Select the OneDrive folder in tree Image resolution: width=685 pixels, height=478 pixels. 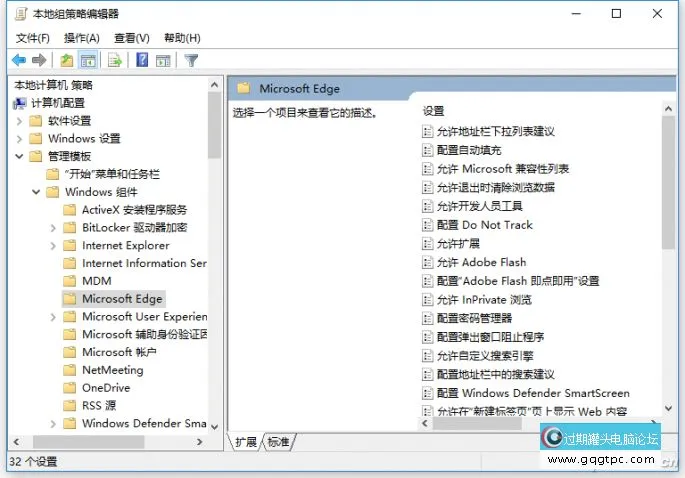pos(106,388)
